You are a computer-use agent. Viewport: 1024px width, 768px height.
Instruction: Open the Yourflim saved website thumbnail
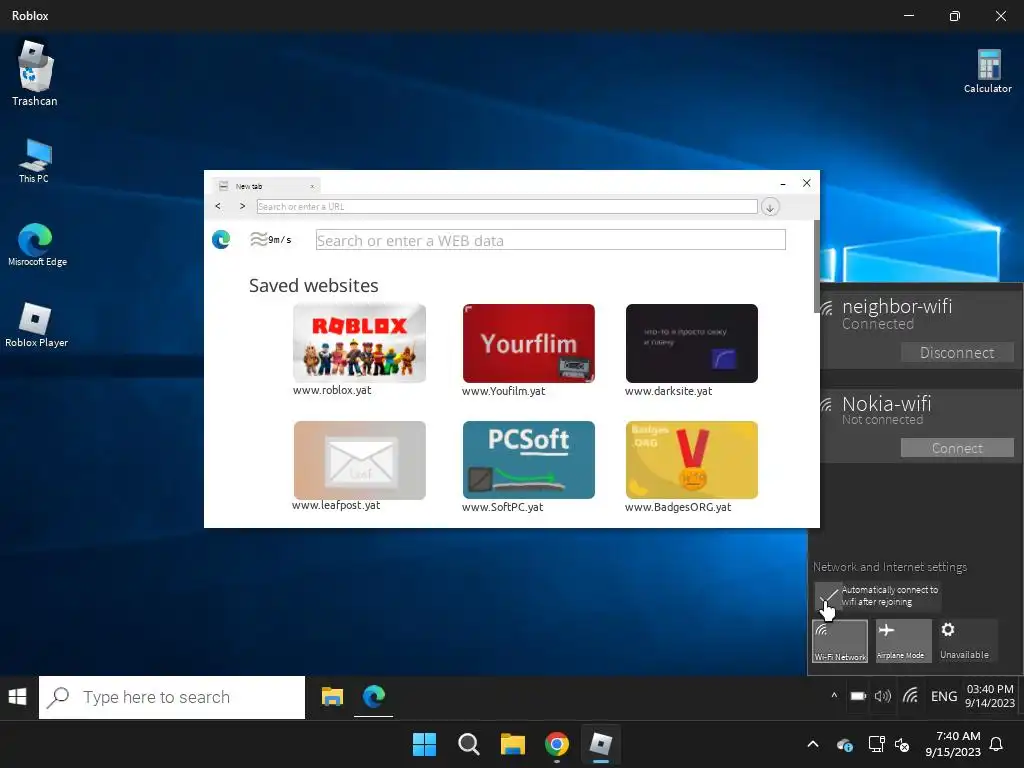(528, 343)
